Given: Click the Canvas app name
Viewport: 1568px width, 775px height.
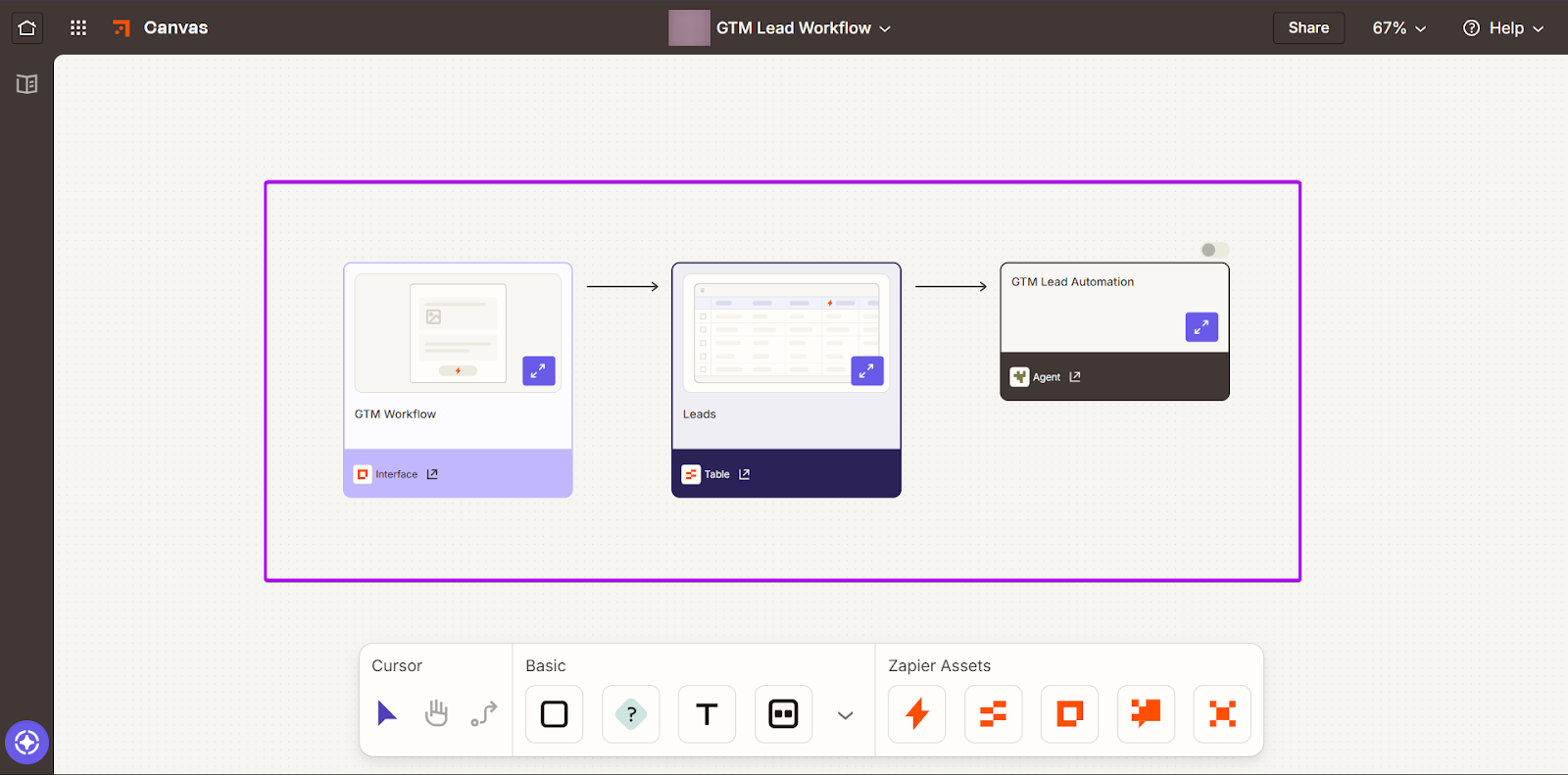Looking at the screenshot, I should pyautogui.click(x=176, y=27).
